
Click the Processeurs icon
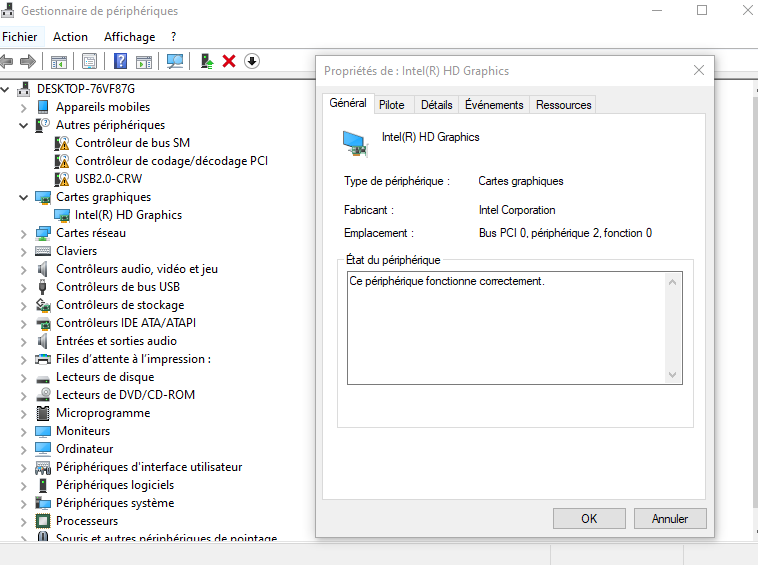[x=43, y=521]
